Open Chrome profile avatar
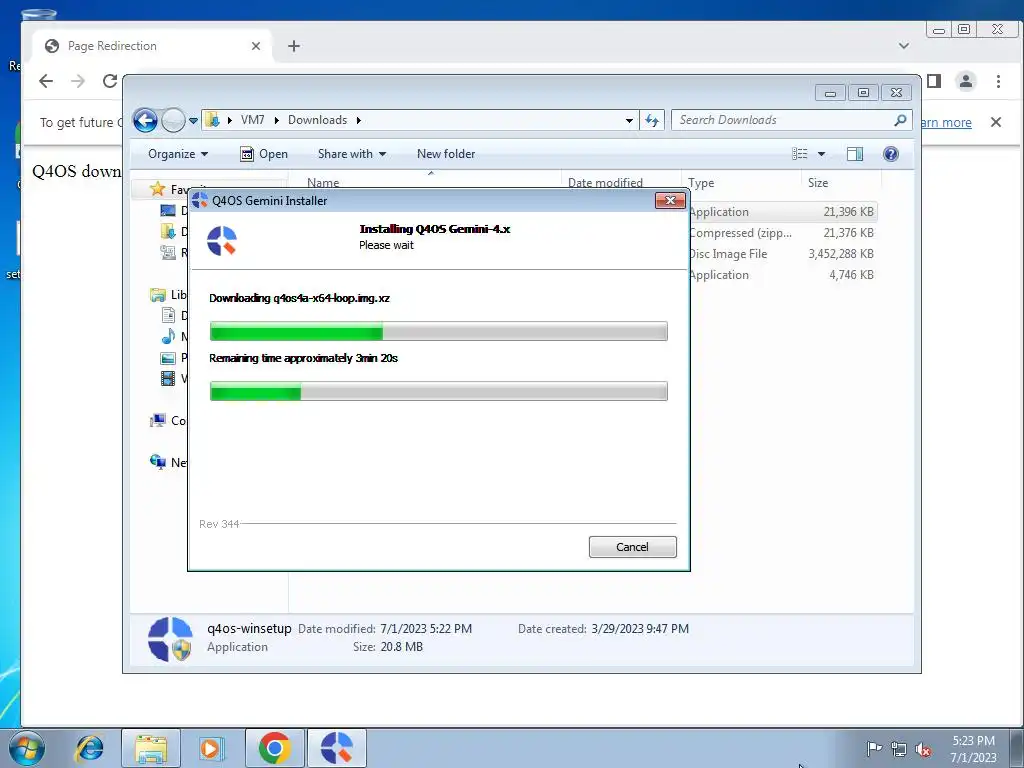The image size is (1024, 768). (966, 81)
